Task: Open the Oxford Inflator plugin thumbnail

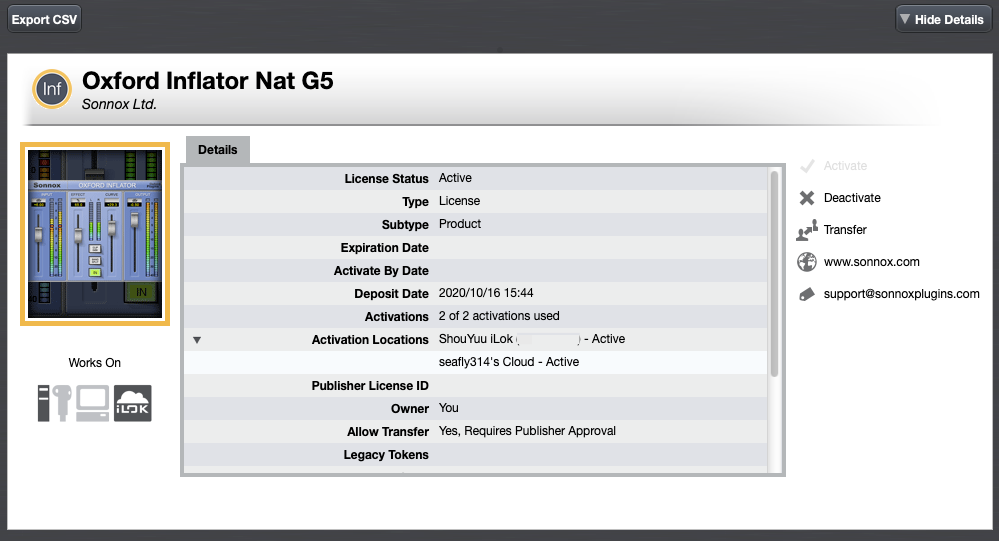Action: (95, 234)
